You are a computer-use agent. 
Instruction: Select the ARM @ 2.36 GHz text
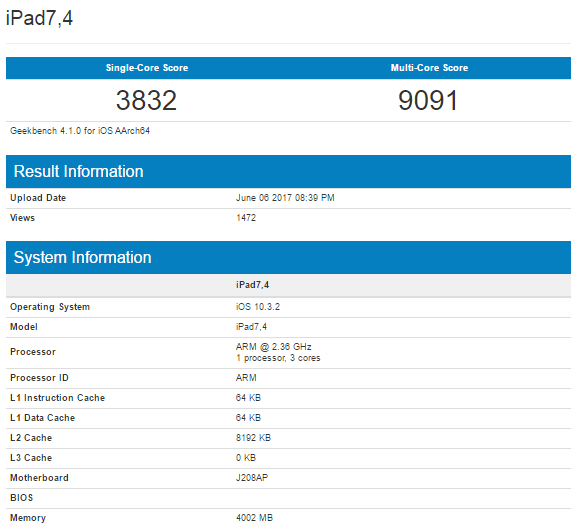pyautogui.click(x=274, y=347)
